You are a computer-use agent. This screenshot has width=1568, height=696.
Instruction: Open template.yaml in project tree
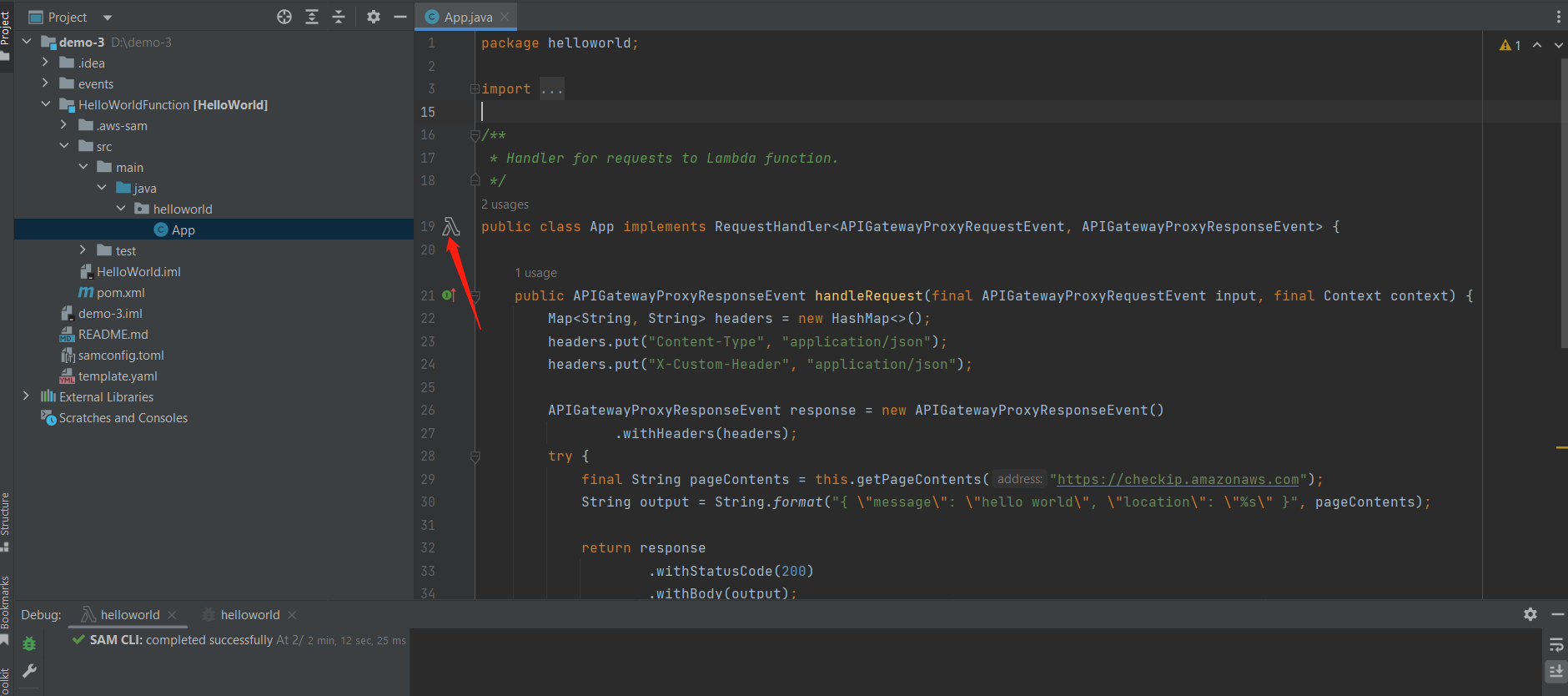pyautogui.click(x=118, y=376)
